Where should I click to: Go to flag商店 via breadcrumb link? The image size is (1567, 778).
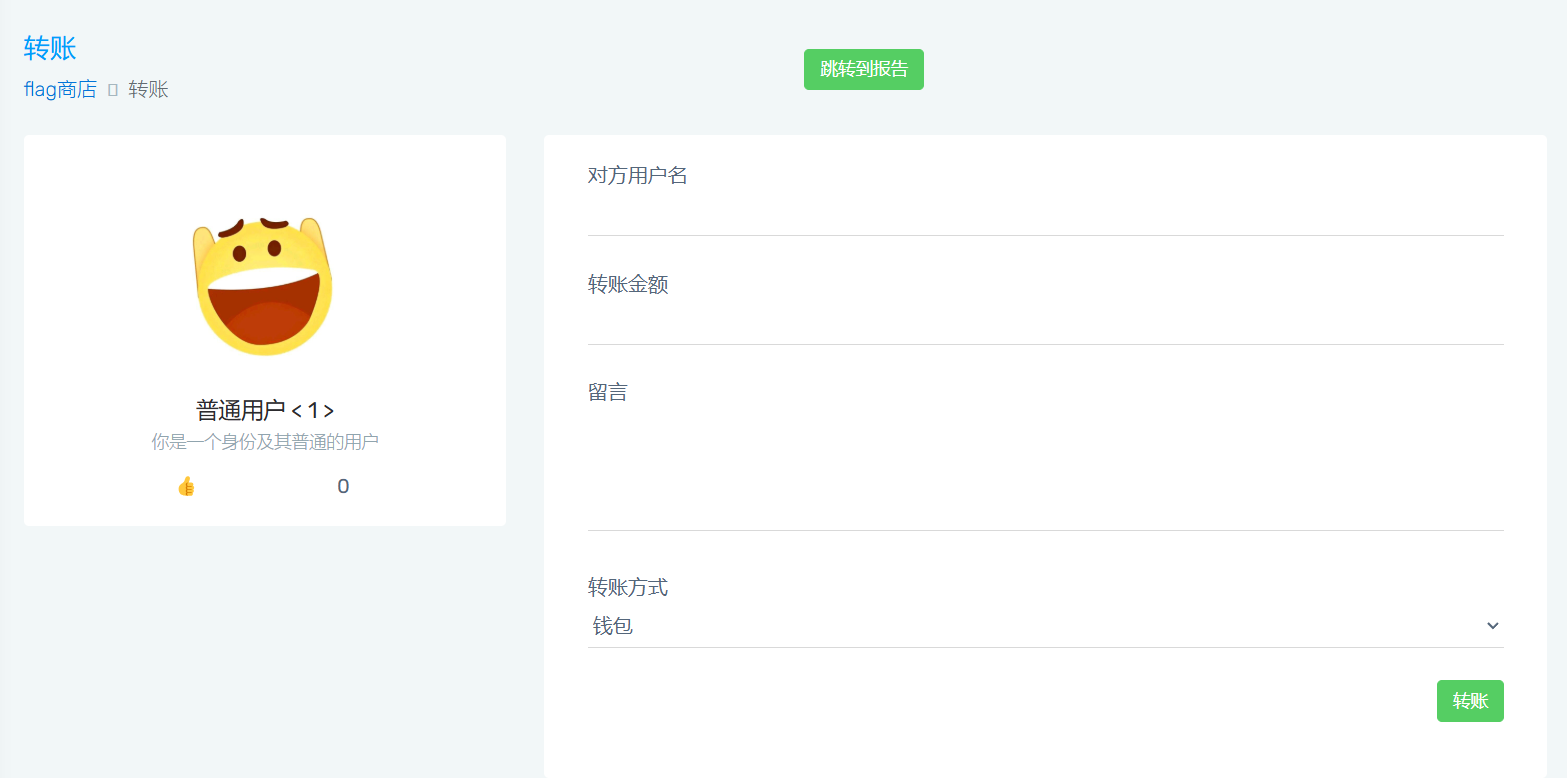pos(60,89)
